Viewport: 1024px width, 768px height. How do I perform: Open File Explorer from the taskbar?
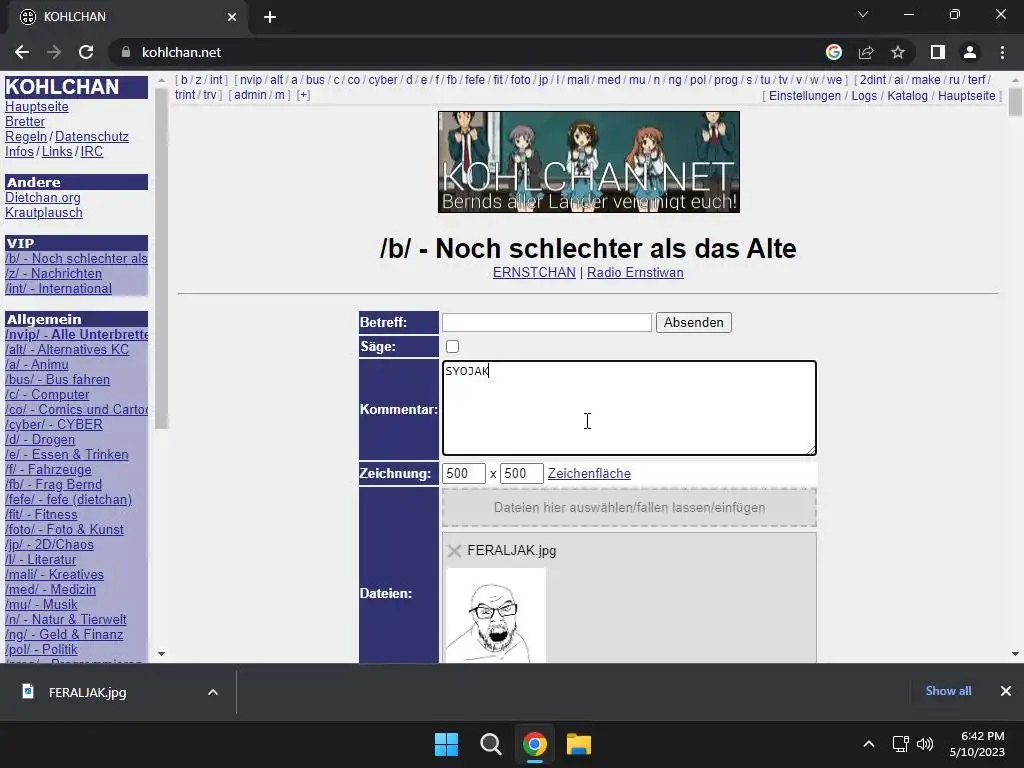579,744
